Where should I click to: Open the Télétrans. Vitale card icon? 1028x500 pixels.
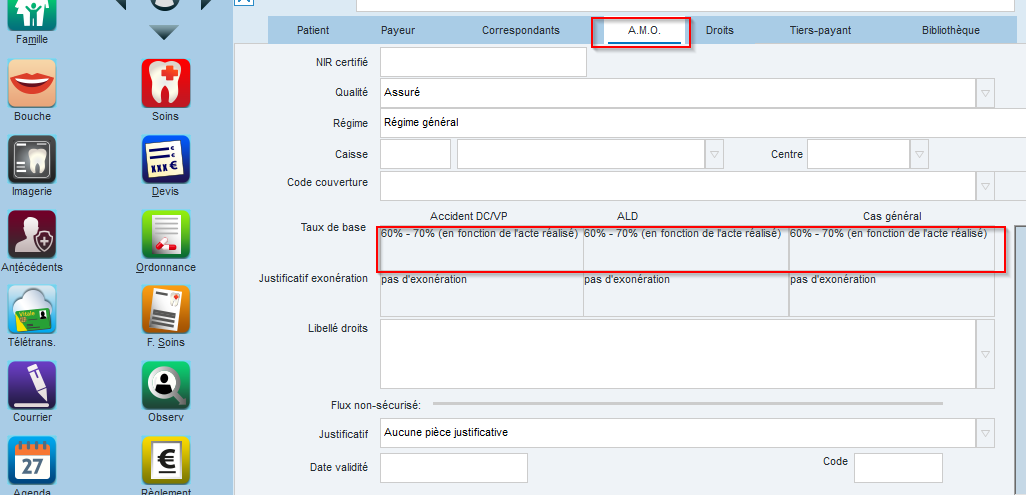(x=31, y=310)
